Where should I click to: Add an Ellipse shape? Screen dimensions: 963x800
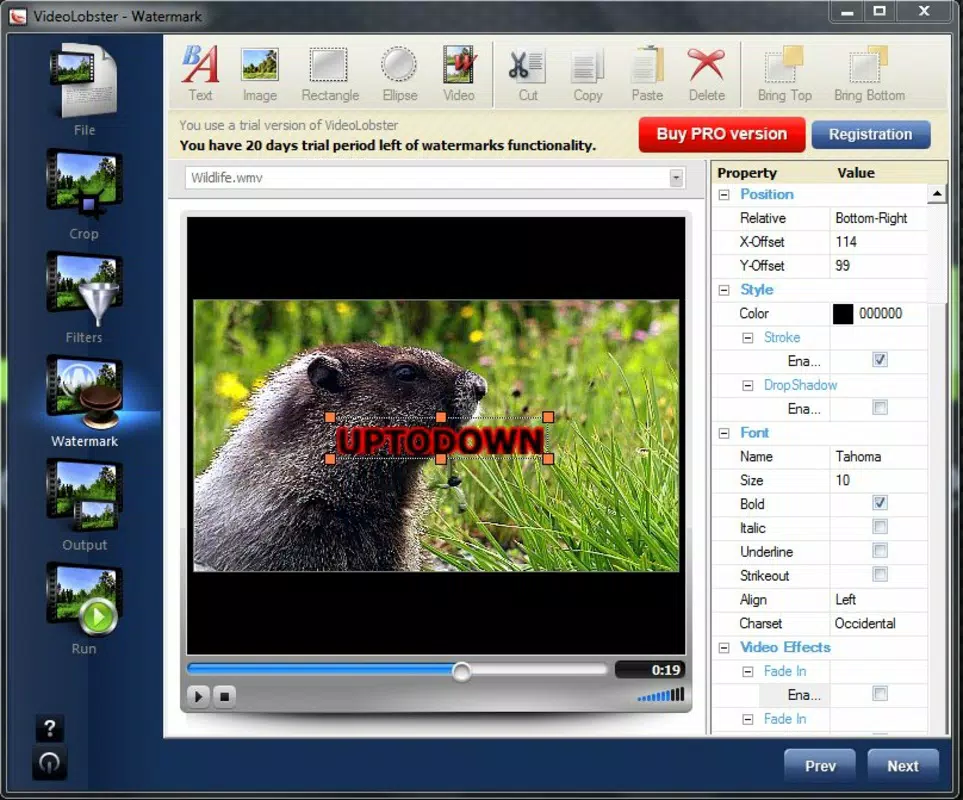pyautogui.click(x=399, y=74)
